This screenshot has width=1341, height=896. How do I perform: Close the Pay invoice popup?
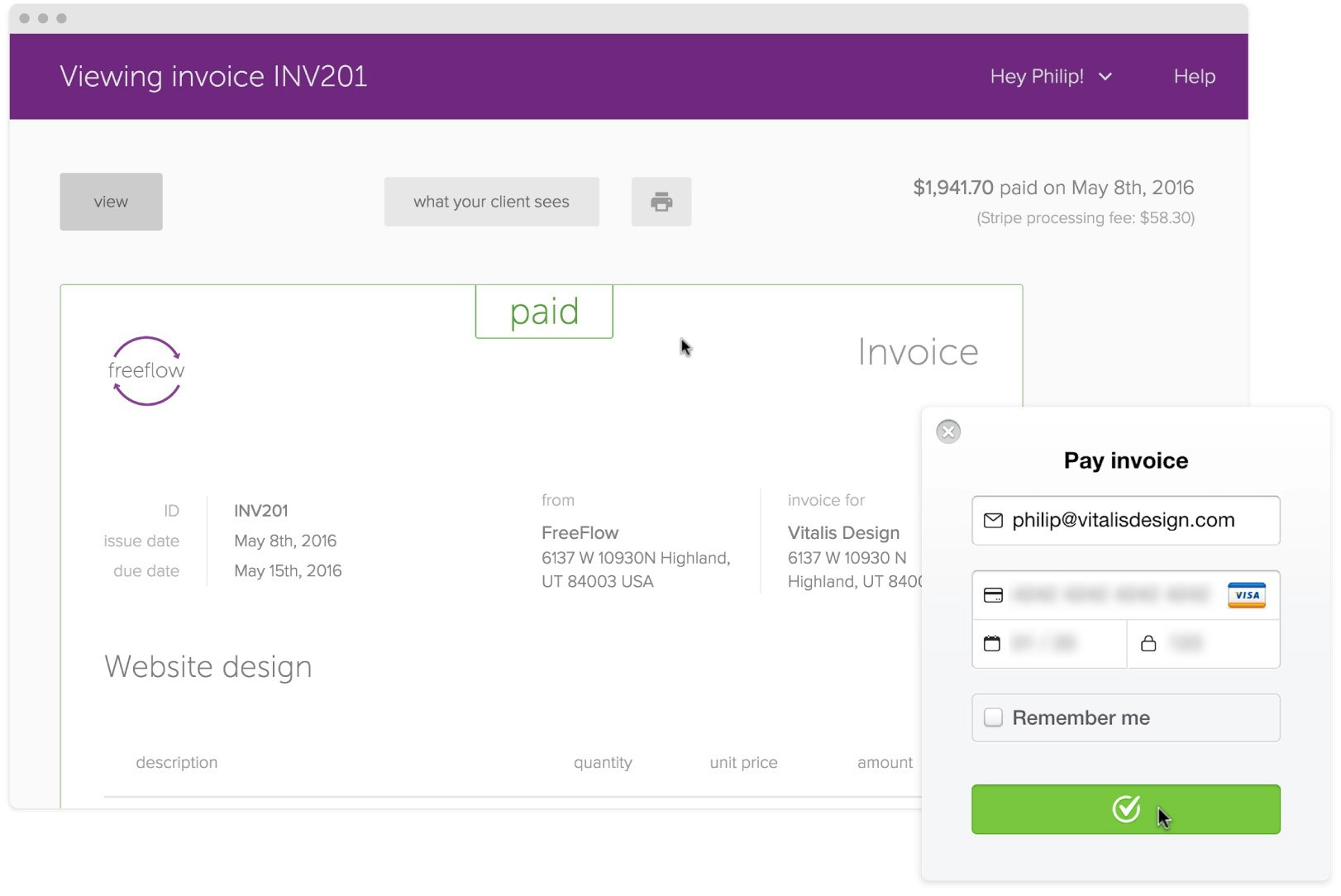(x=948, y=431)
